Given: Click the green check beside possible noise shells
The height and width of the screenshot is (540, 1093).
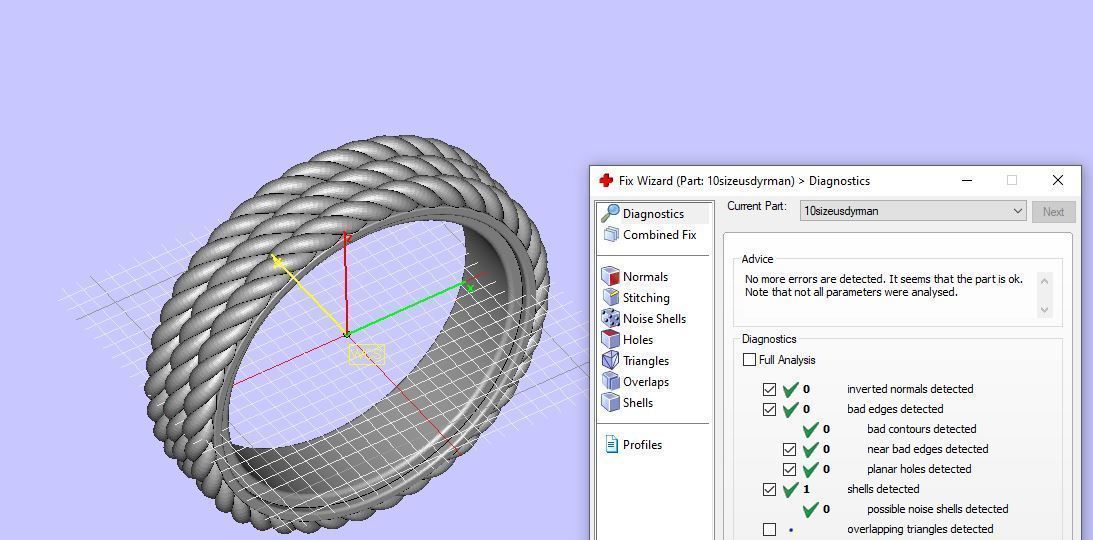Looking at the screenshot, I should coord(810,509).
